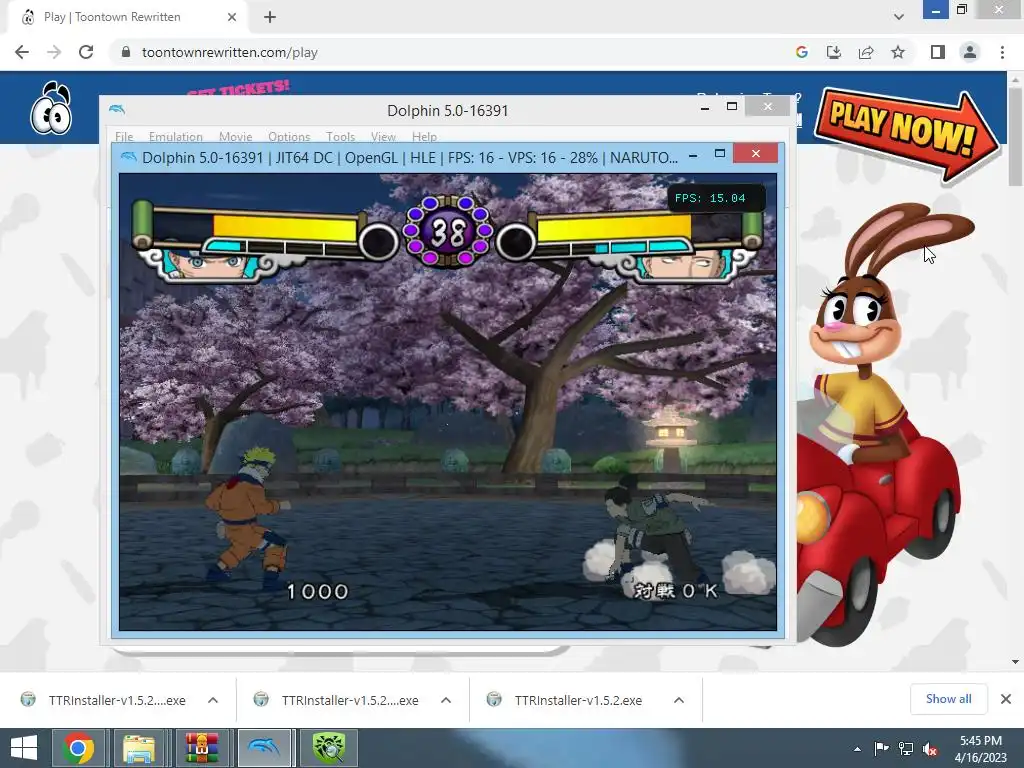Open Dolphin's View menu

pyautogui.click(x=383, y=136)
